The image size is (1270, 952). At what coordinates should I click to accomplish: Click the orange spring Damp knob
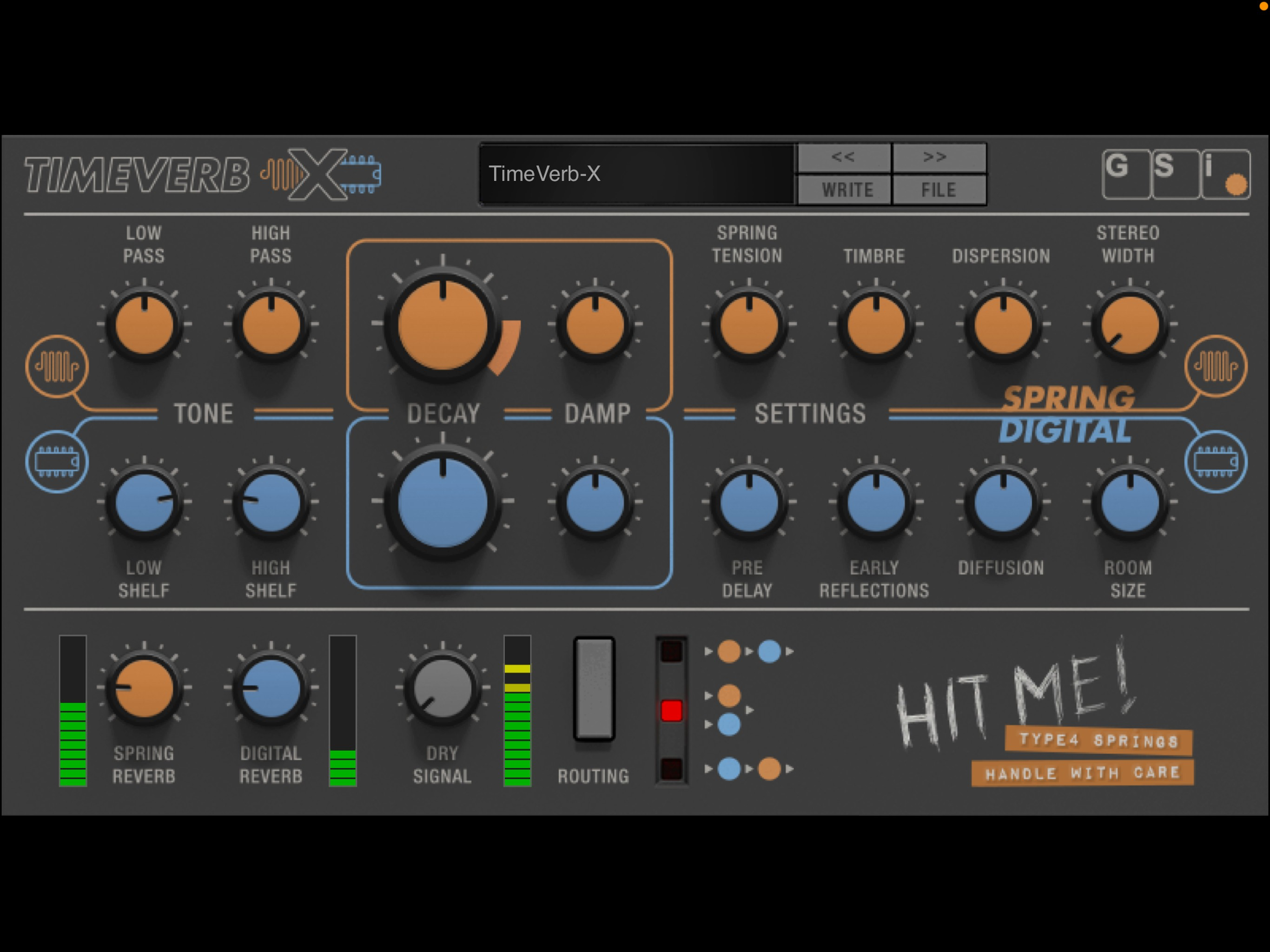point(595,325)
